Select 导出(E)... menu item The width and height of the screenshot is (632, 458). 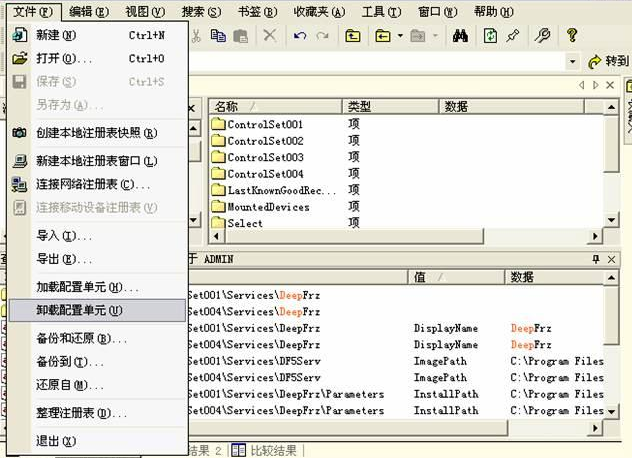98,259
